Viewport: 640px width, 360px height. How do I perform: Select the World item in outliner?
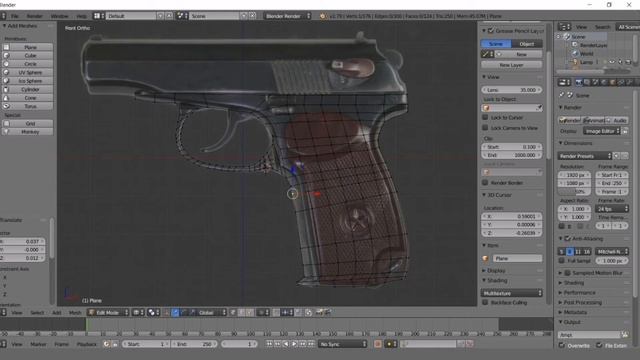587,53
